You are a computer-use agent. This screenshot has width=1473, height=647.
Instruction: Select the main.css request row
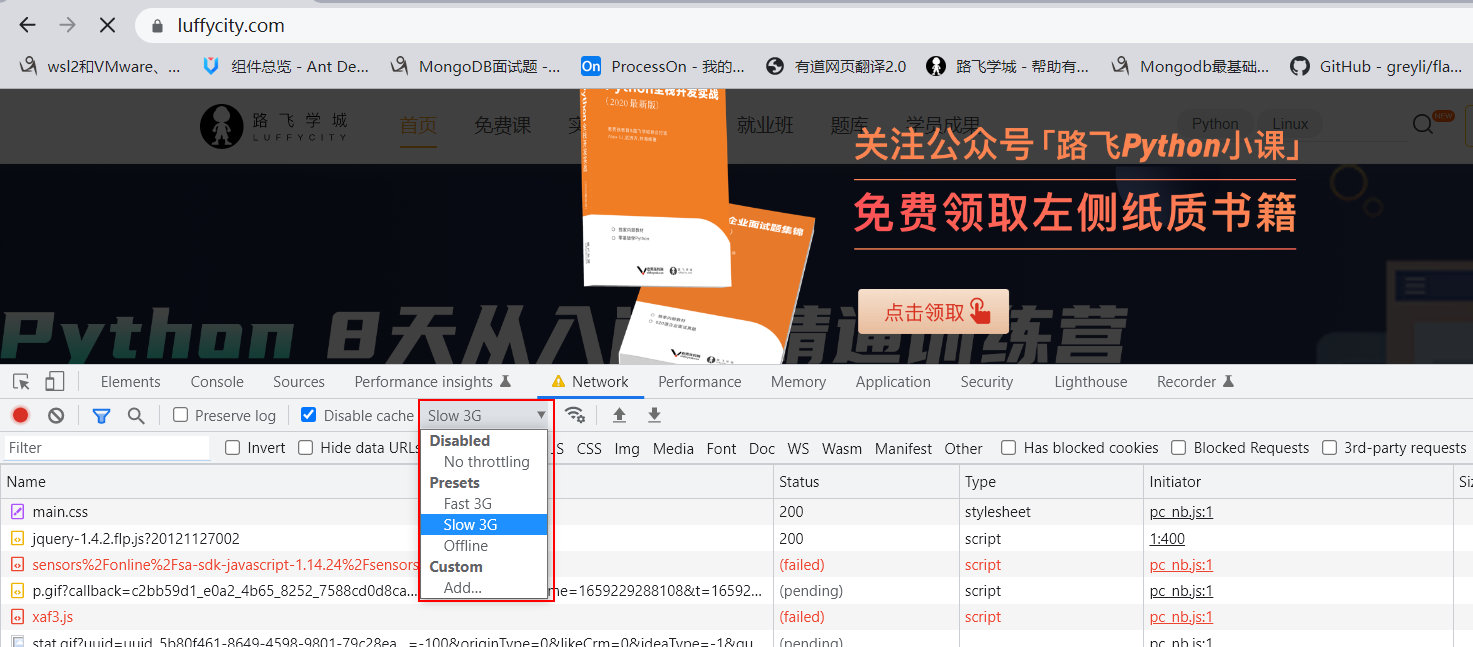(x=736, y=512)
